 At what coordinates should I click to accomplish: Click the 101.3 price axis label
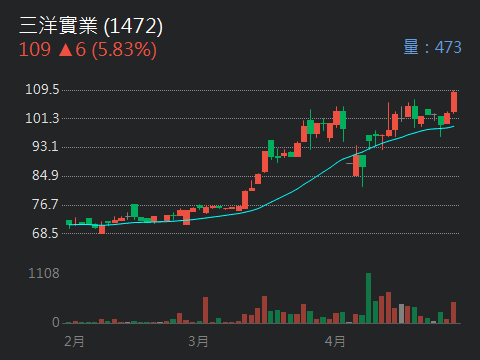(42, 118)
